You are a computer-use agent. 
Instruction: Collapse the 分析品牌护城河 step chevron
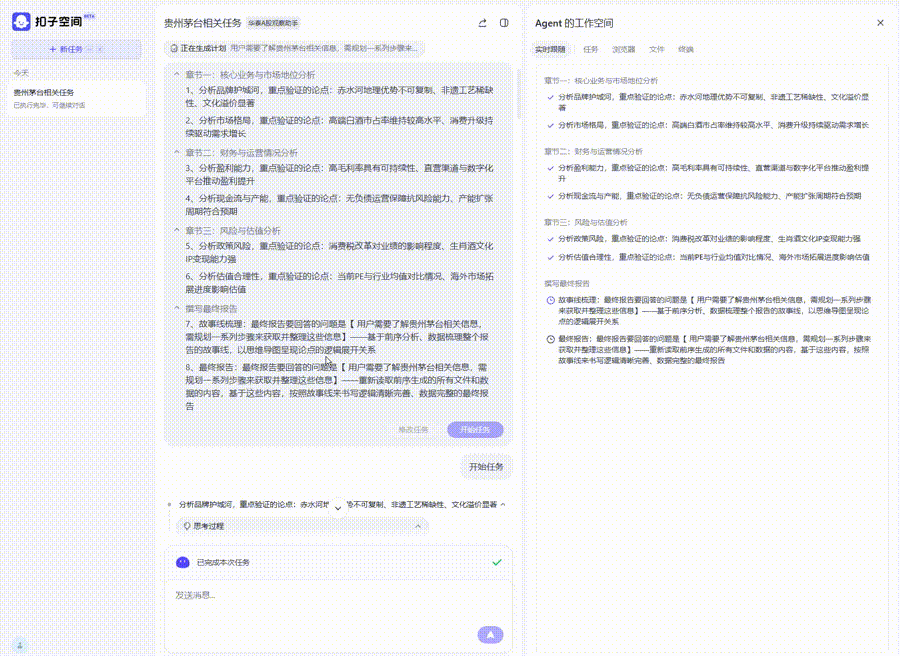pos(503,504)
